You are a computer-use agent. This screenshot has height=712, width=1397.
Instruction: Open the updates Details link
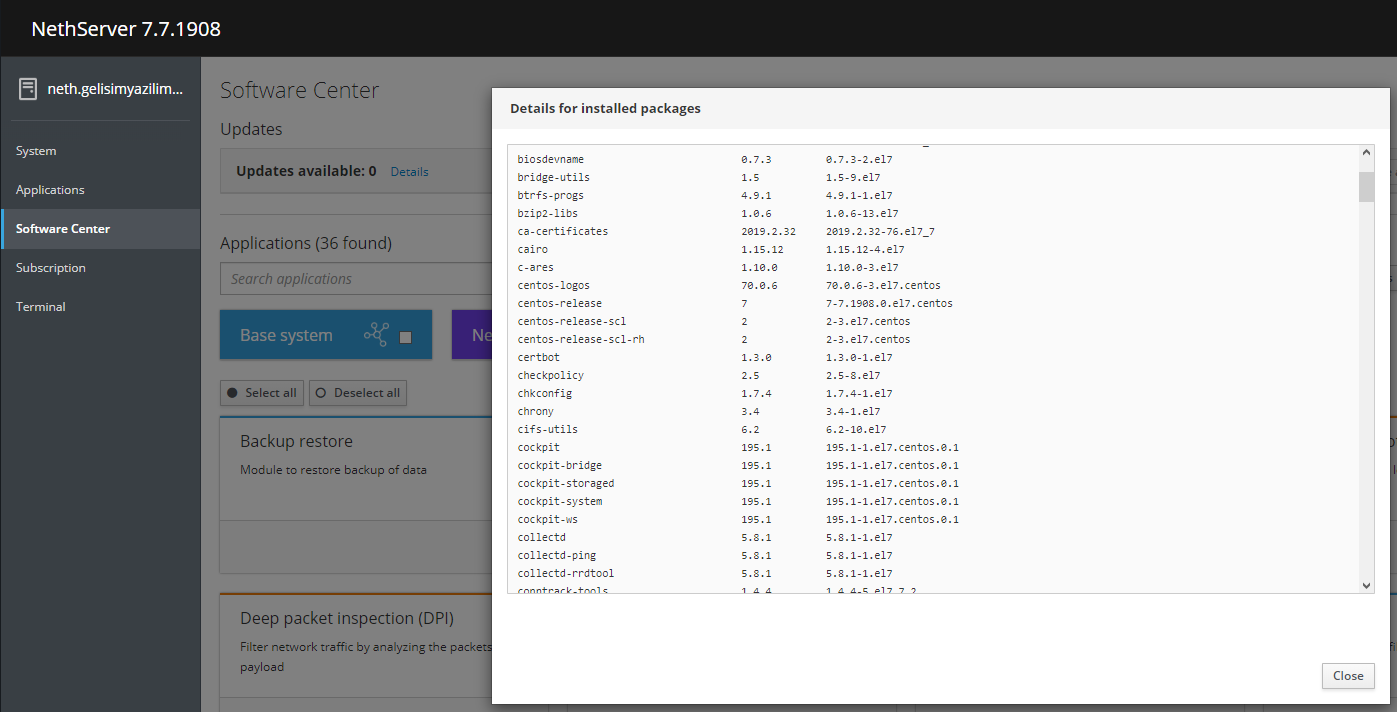(409, 172)
